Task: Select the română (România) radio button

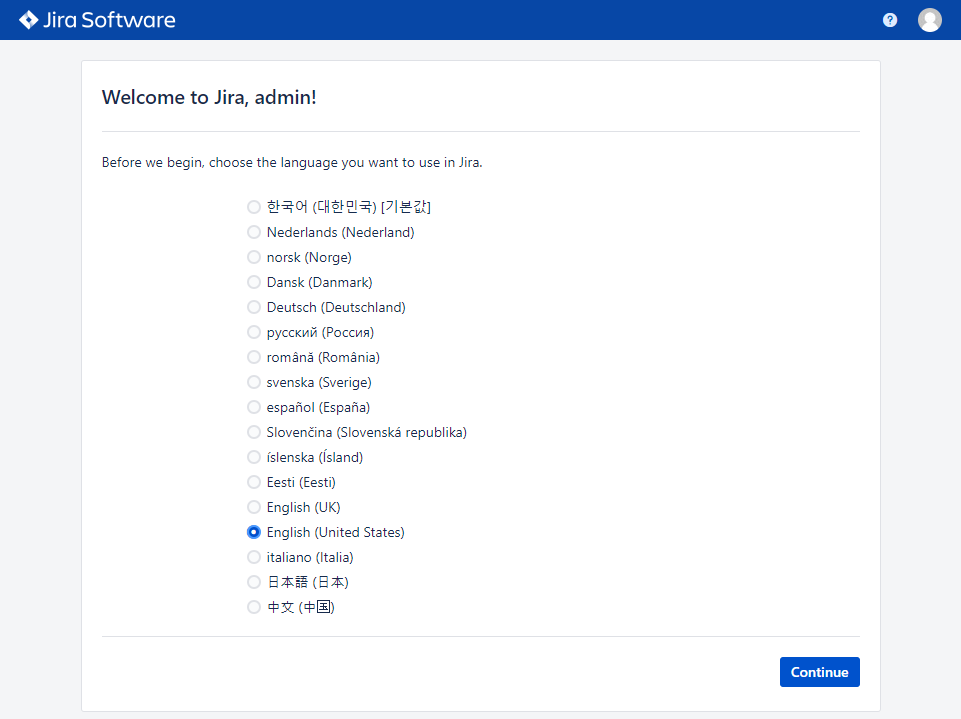Action: pyautogui.click(x=254, y=357)
